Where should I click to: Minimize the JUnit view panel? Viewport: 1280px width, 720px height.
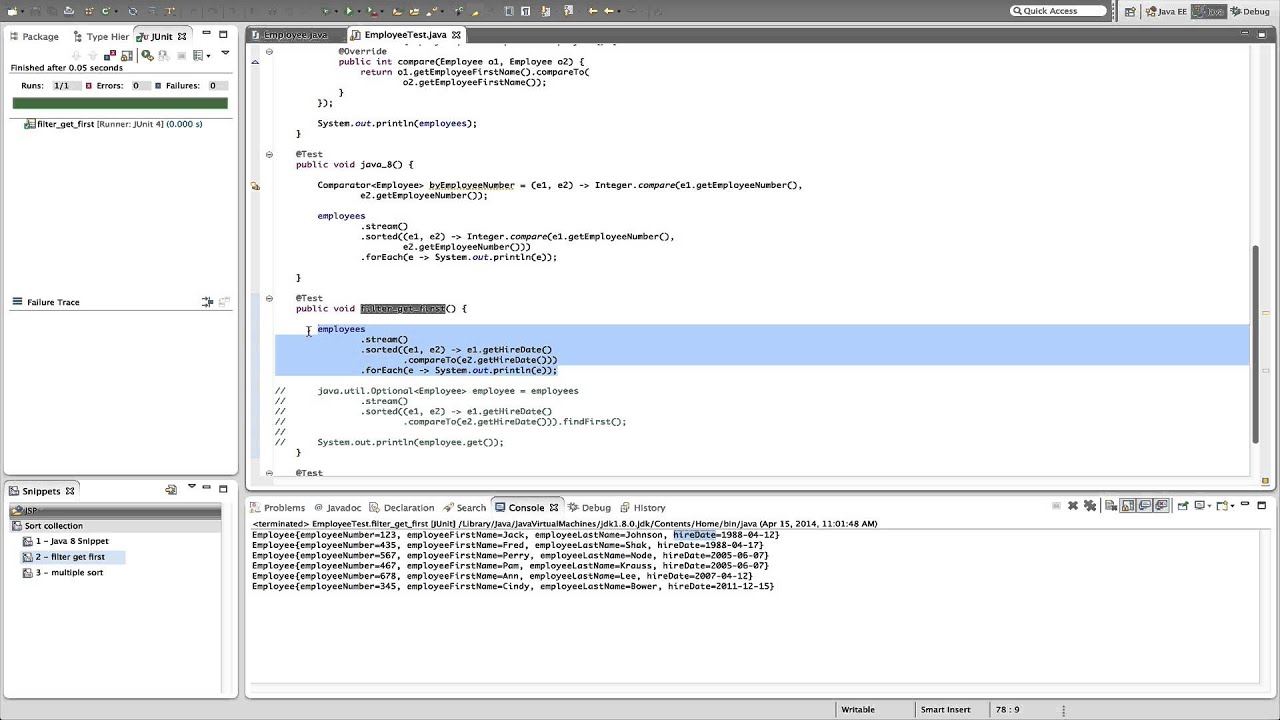206,35
